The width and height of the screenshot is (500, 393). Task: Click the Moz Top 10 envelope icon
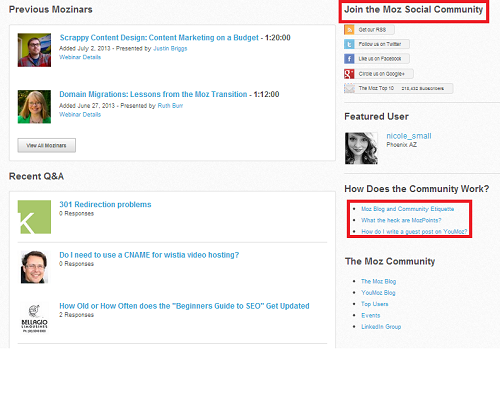[x=349, y=88]
